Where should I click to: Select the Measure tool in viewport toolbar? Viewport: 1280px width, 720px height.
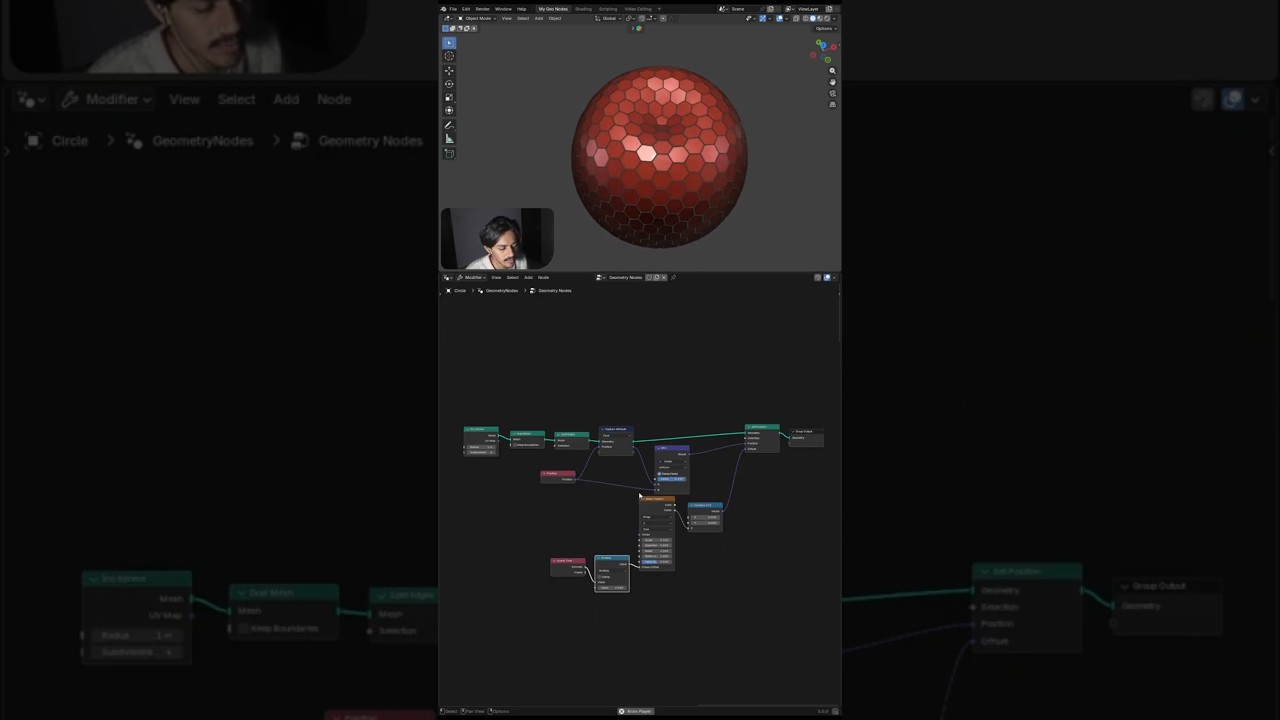[449, 139]
